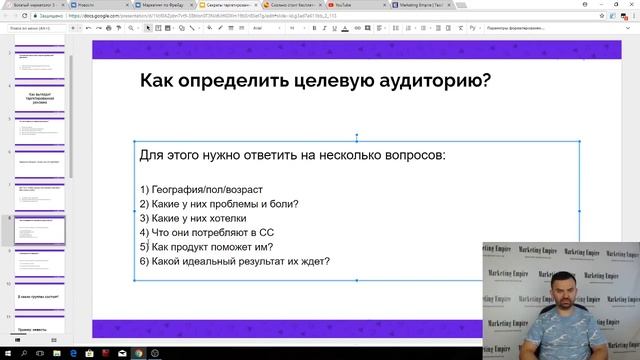This screenshot has height=360, width=640.
Task: Open Task View on the taskbar
Action: (40, 353)
